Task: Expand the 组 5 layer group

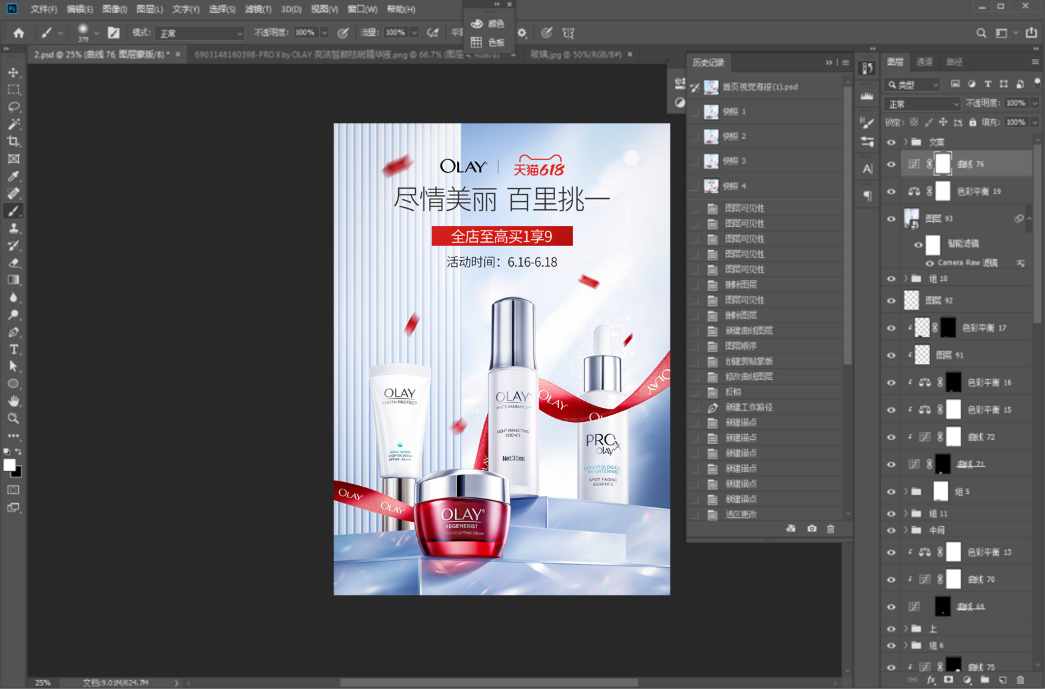Action: point(906,491)
